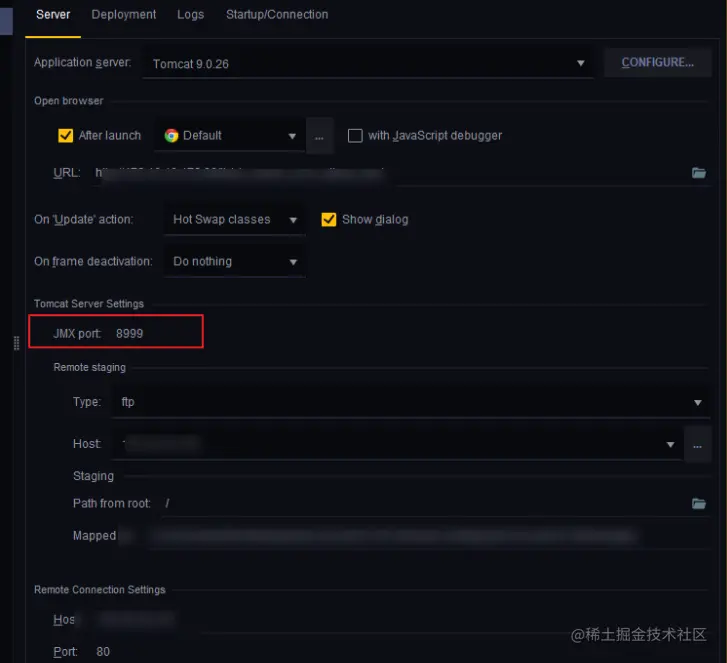The width and height of the screenshot is (727, 663).
Task: Open the On 'Update' action dropdown
Action: pyautogui.click(x=235, y=220)
